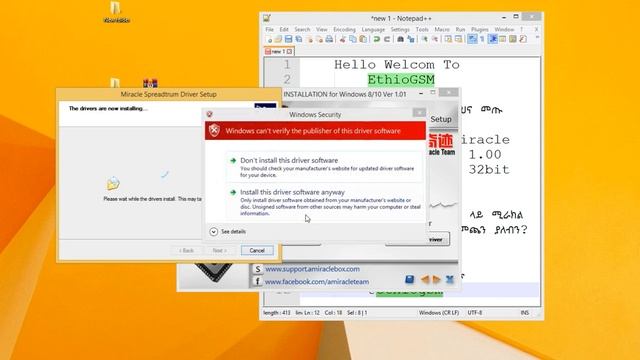Click the Close document icon in Notepad++ toolbar
The width and height of the screenshot is (640, 360).
[310, 39]
